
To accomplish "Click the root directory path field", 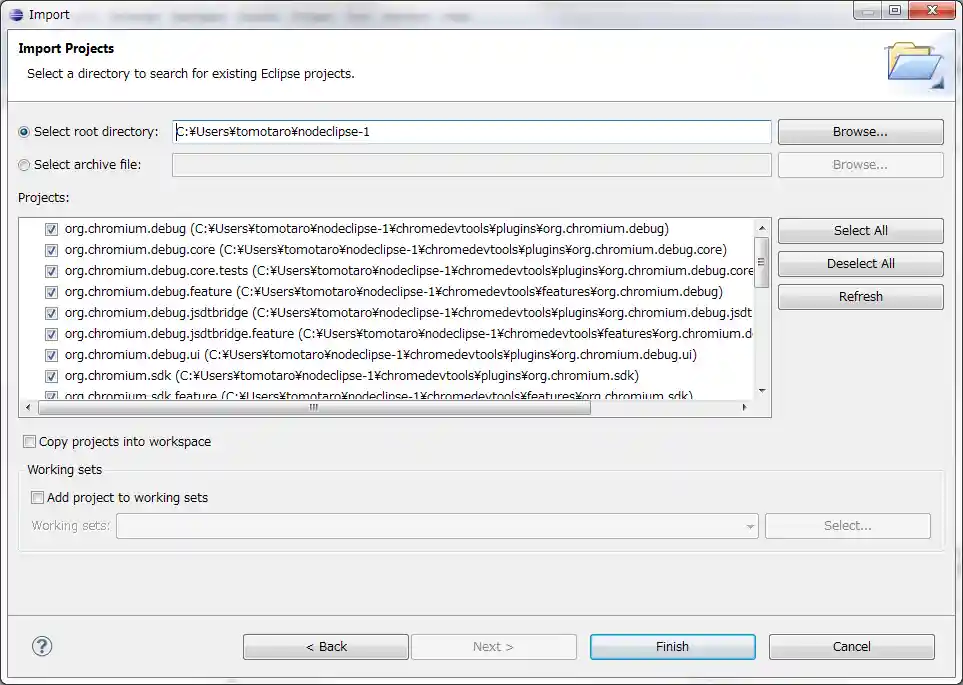I will pyautogui.click(x=470, y=131).
